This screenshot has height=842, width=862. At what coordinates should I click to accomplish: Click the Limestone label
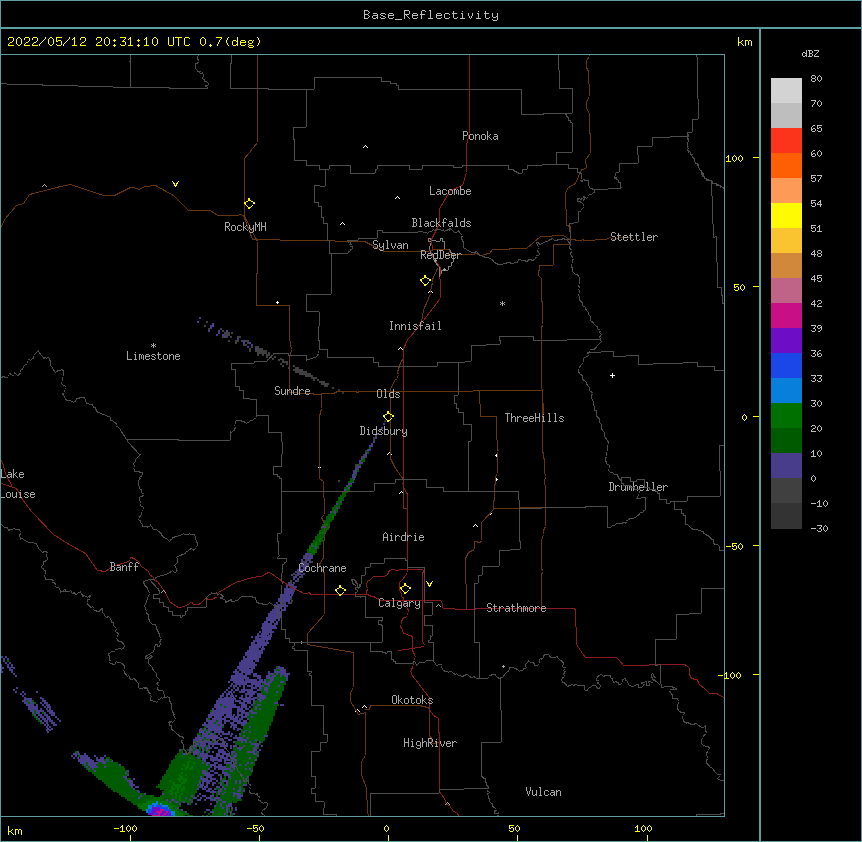click(153, 356)
